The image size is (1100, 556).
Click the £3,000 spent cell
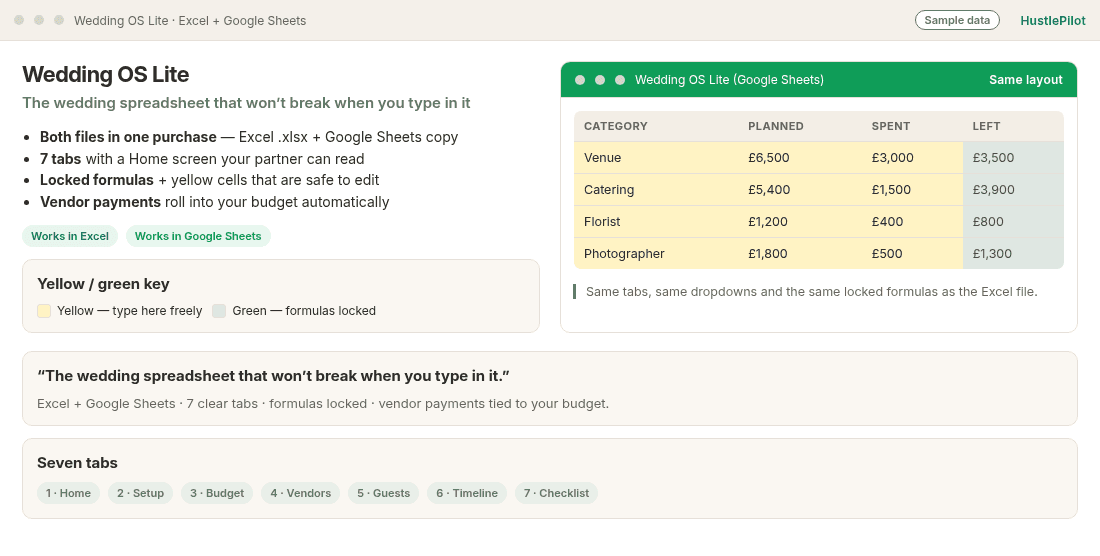click(913, 158)
